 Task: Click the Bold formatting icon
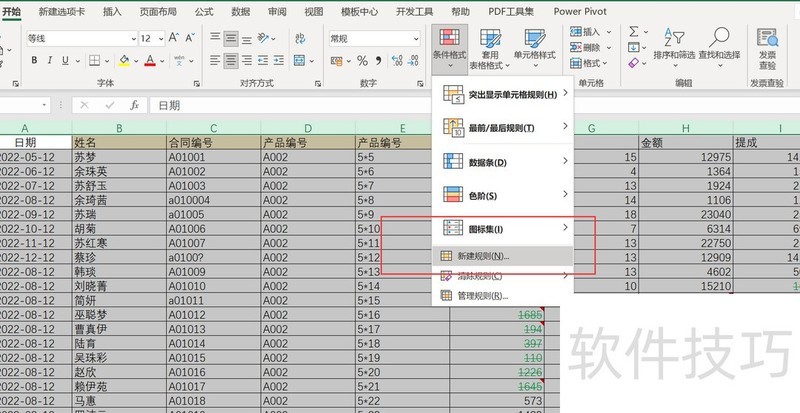tap(33, 60)
